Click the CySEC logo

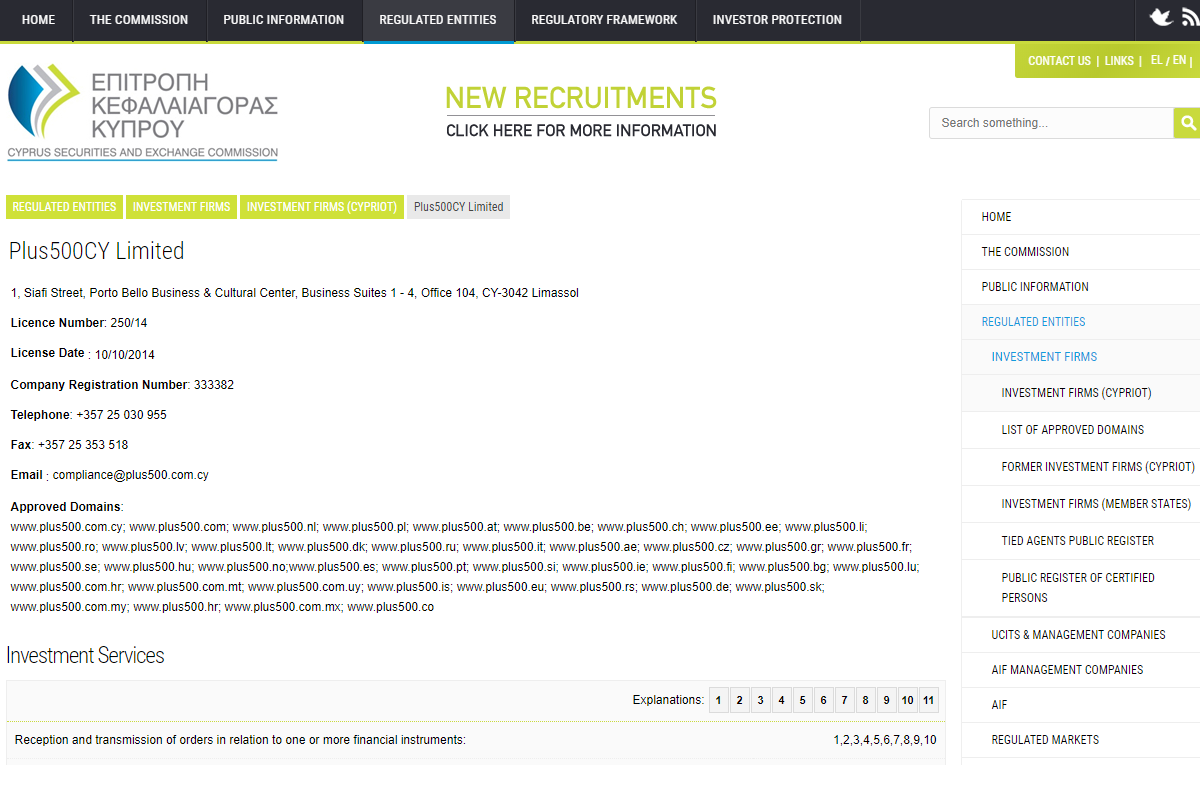click(143, 112)
